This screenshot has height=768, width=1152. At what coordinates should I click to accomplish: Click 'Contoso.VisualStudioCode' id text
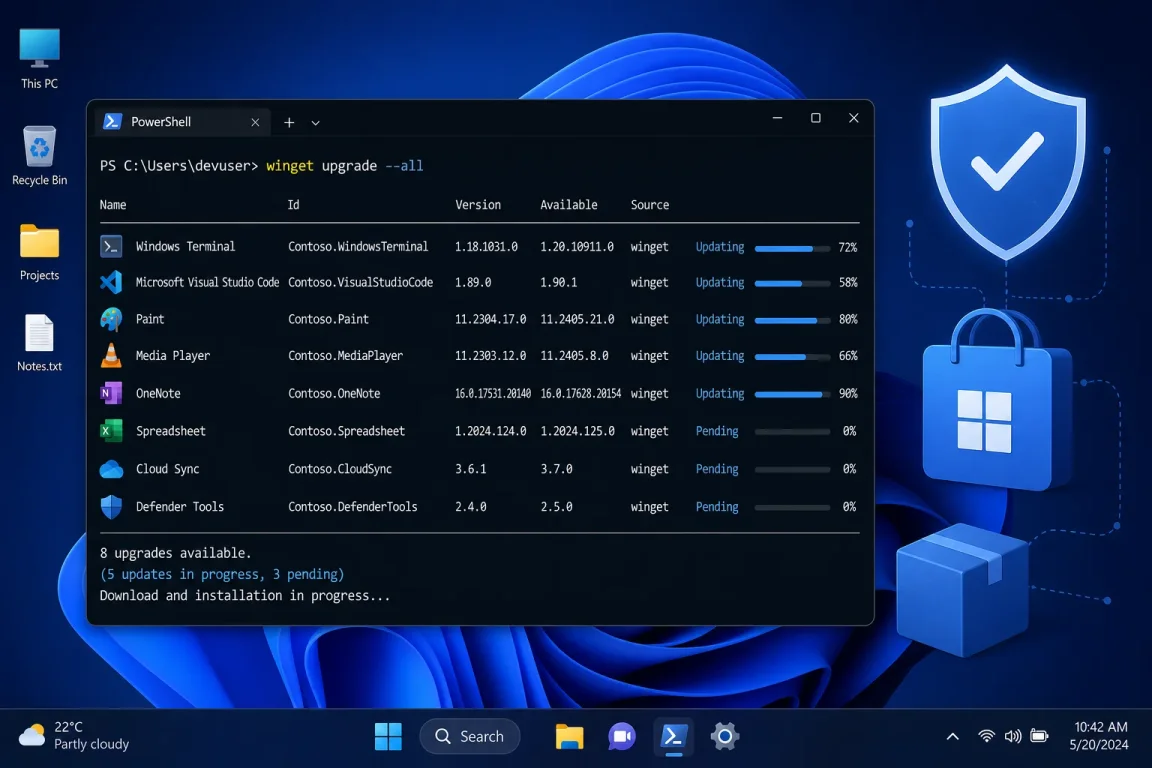coord(360,282)
